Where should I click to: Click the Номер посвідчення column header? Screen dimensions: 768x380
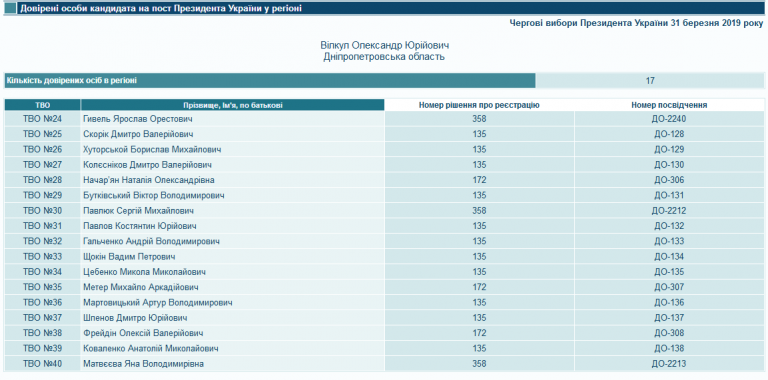pos(669,105)
